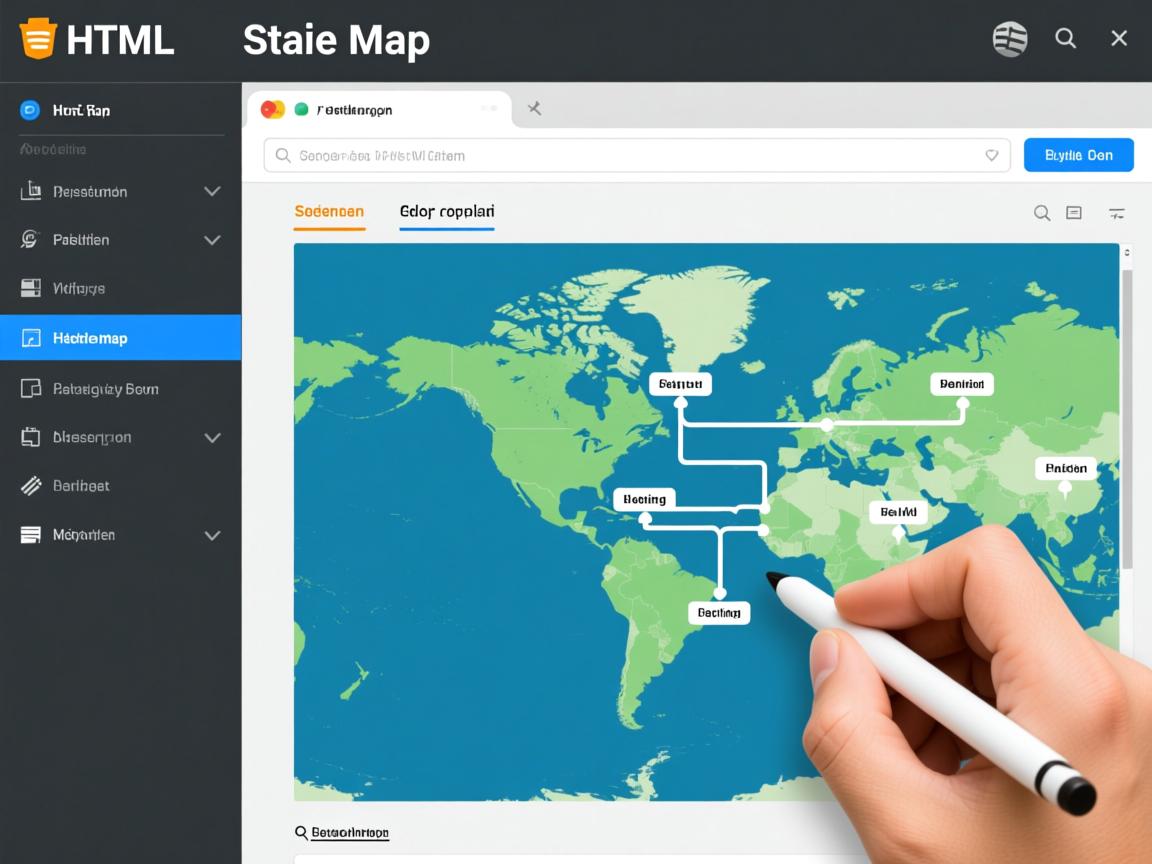
Task: Expand the Dessaumon sidebar section
Action: click(x=211, y=191)
